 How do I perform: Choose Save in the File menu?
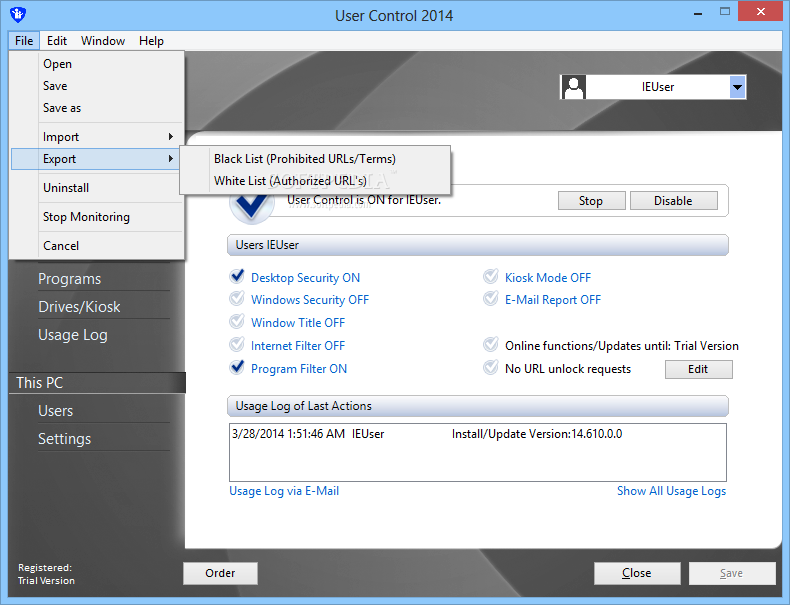pos(97,86)
